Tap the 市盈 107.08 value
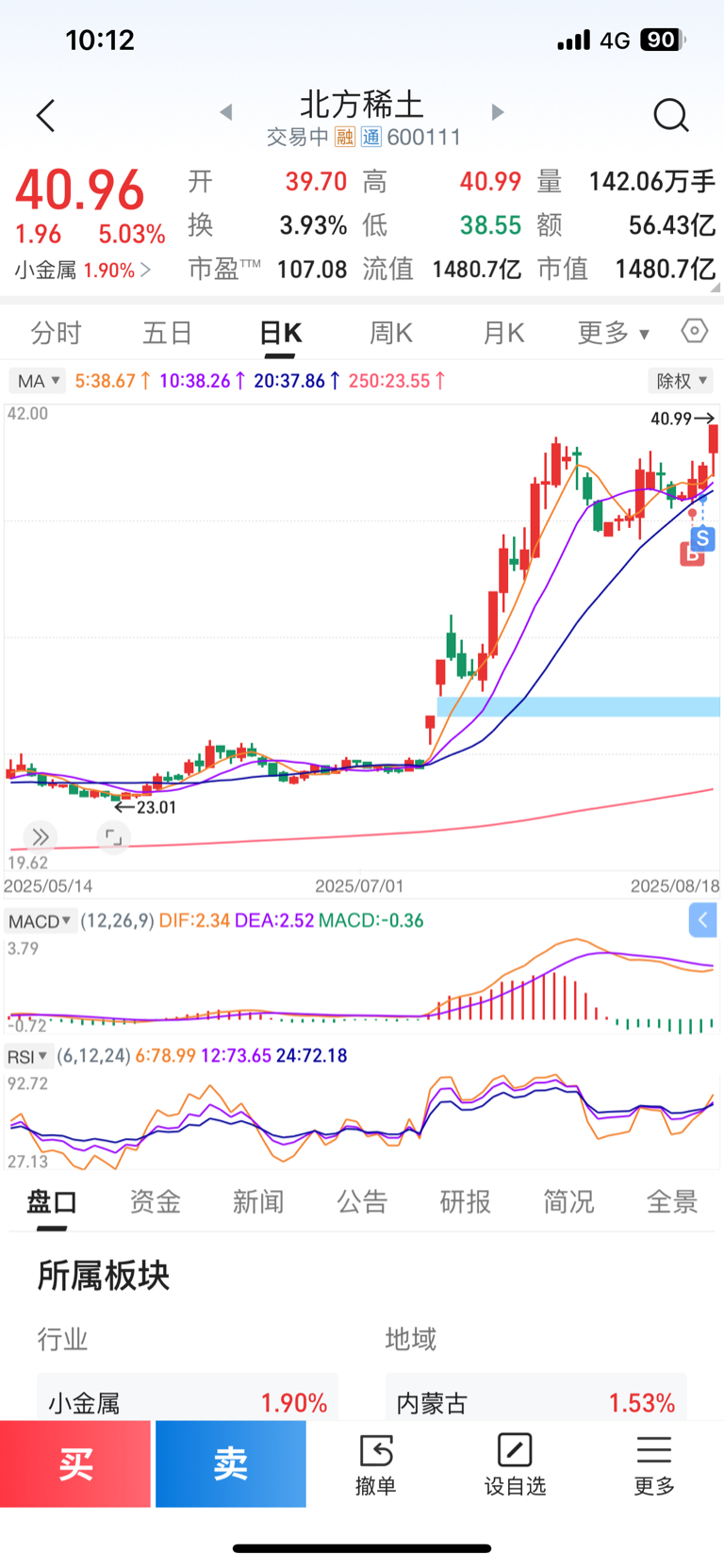The height and width of the screenshot is (1568, 724). point(312,270)
